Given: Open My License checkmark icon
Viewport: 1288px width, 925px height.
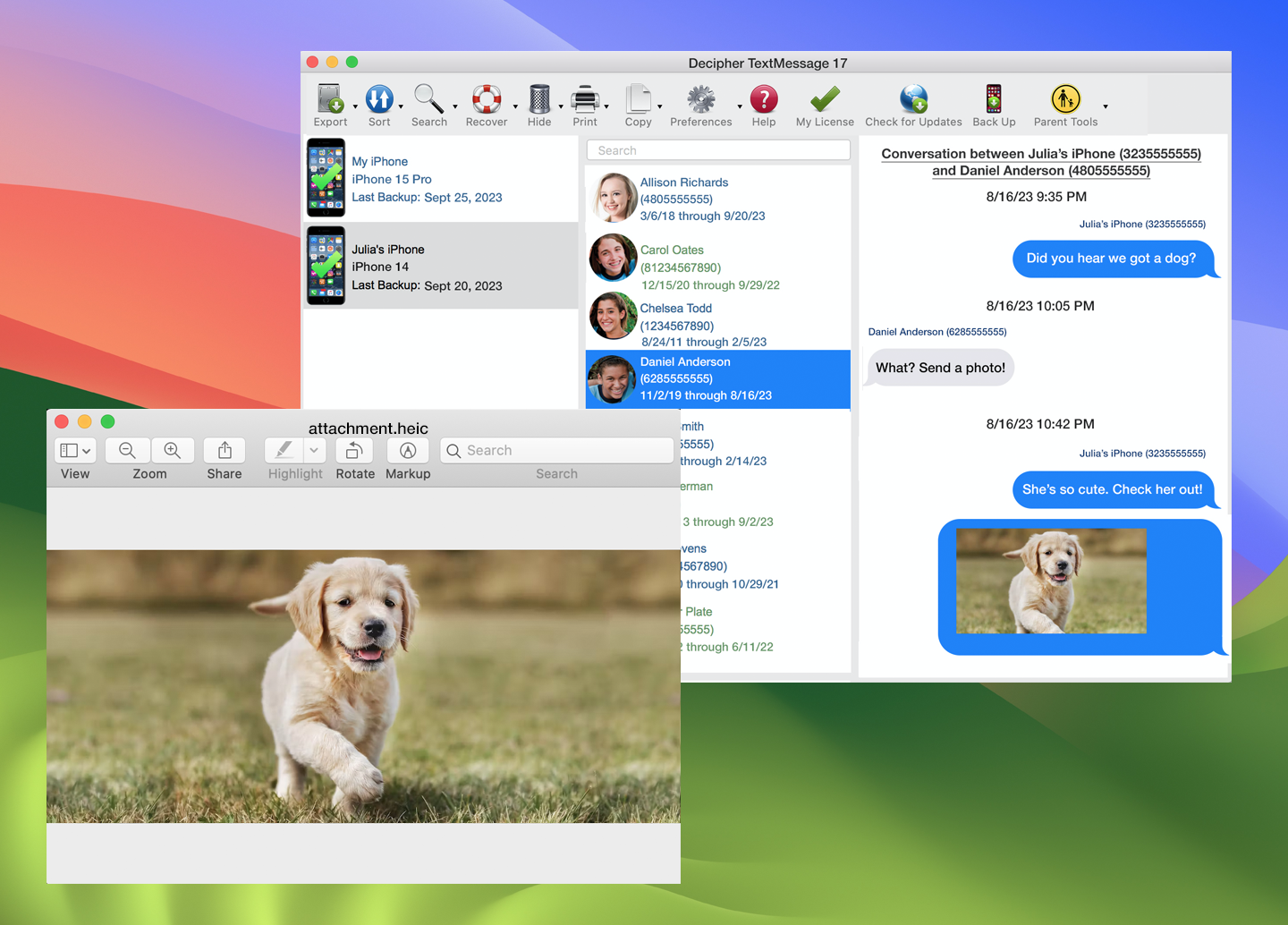Looking at the screenshot, I should (x=825, y=98).
